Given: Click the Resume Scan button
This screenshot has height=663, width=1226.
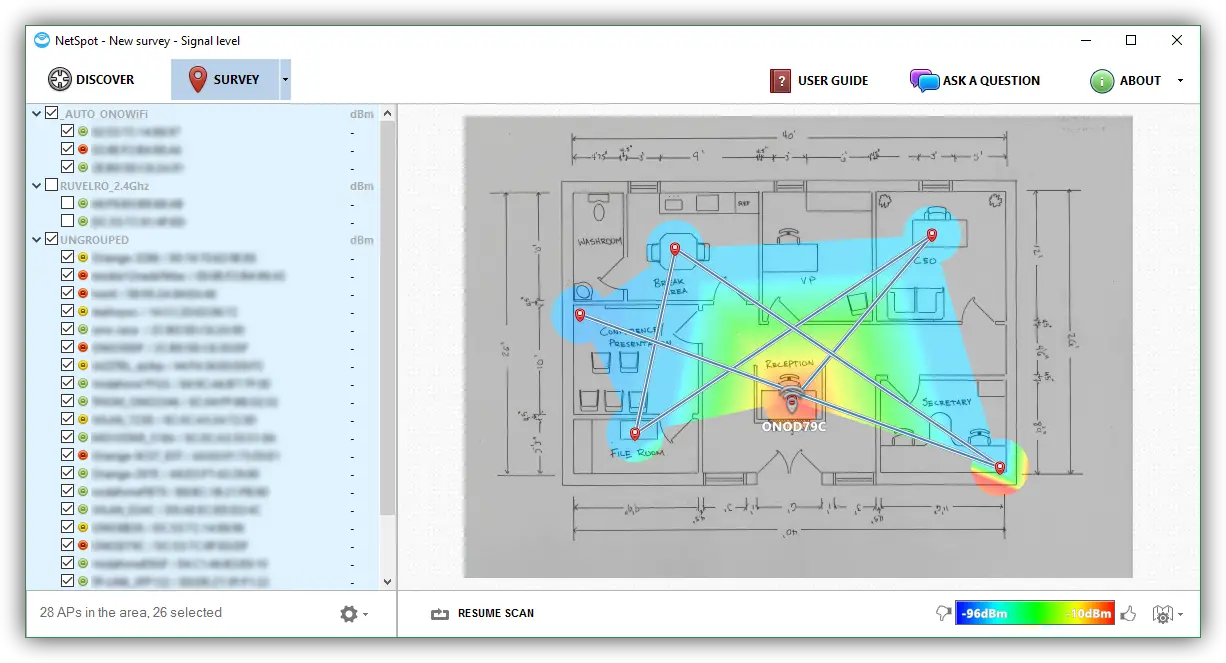Looking at the screenshot, I should coord(483,613).
